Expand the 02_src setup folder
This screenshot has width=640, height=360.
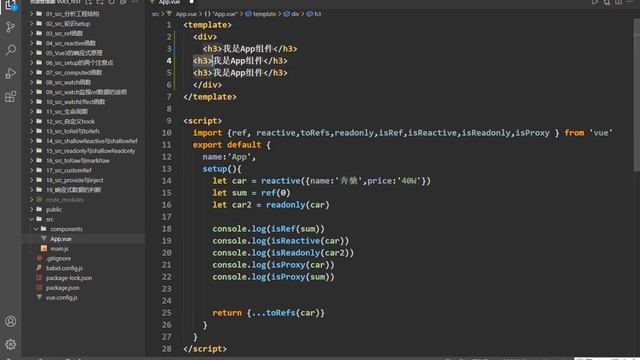click(31, 23)
